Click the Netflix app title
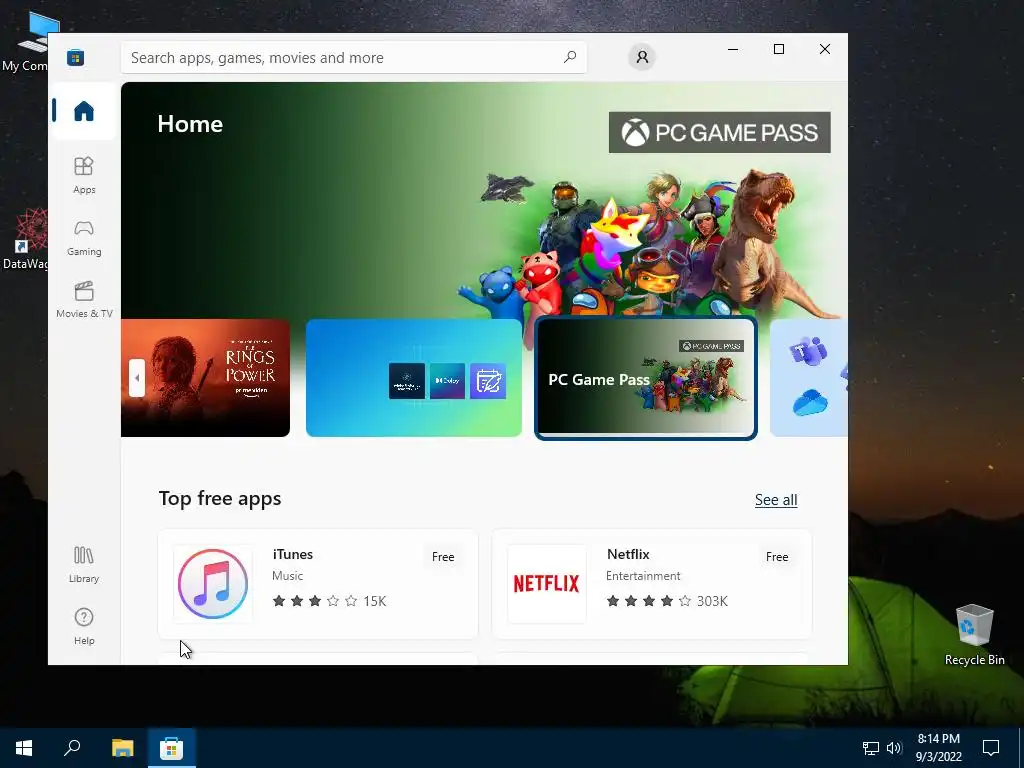This screenshot has height=768, width=1024. coord(628,554)
